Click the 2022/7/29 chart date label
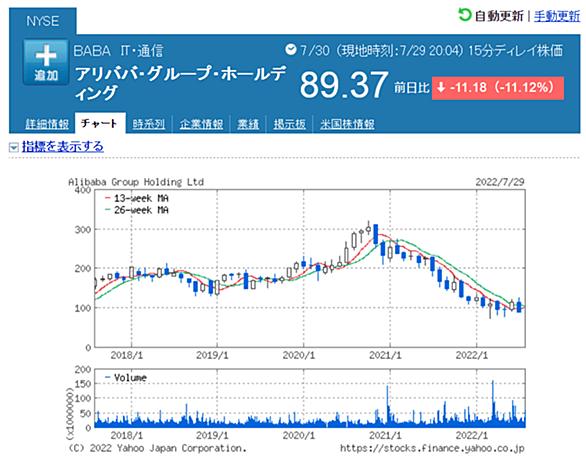The height and width of the screenshot is (461, 586). tap(500, 182)
